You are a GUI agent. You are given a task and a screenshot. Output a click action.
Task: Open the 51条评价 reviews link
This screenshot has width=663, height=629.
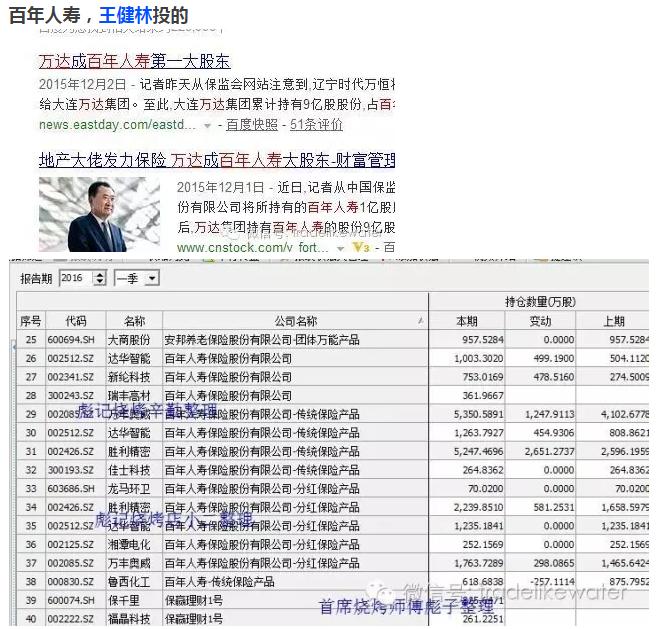(316, 125)
